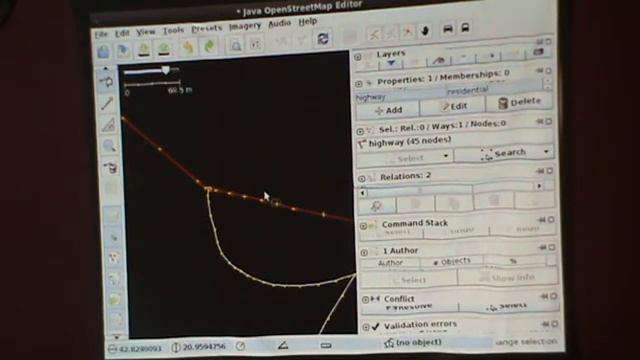Image resolution: width=640 pixels, height=360 pixels.
Task: Click the Preferences icon next to search
Action: (256, 44)
